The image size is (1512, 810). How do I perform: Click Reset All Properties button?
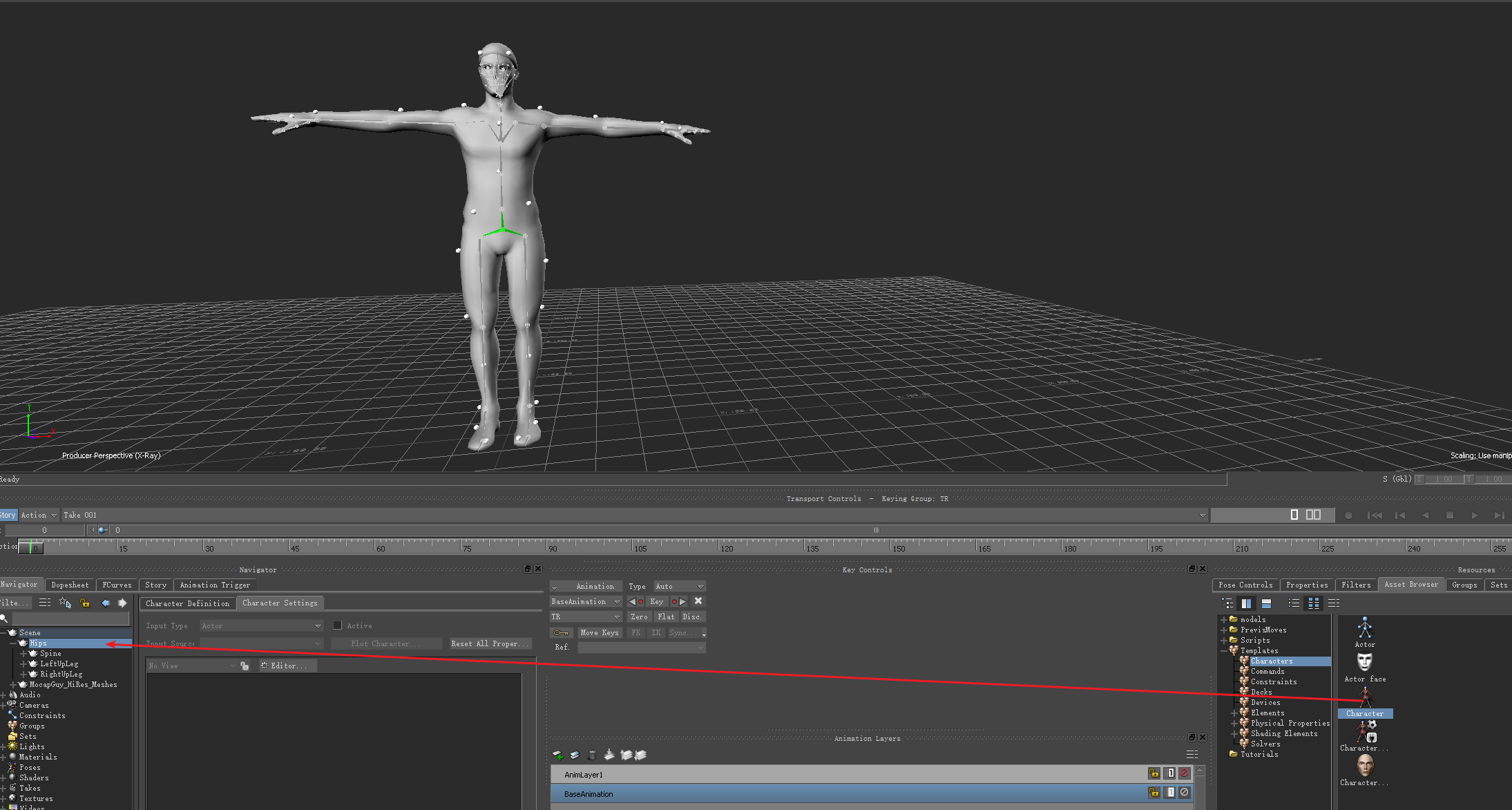point(493,643)
